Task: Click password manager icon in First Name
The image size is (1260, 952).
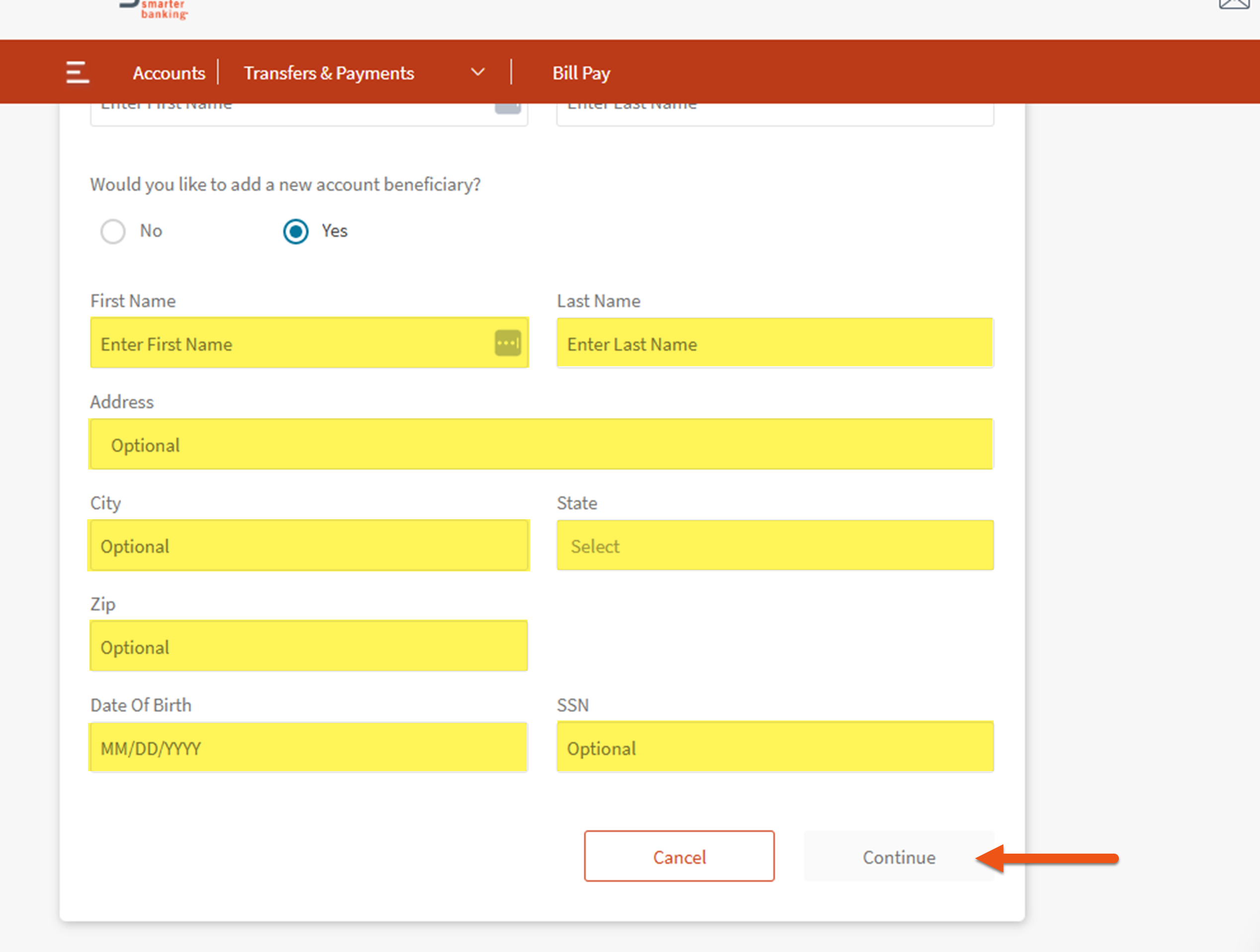Action: pyautogui.click(x=508, y=343)
